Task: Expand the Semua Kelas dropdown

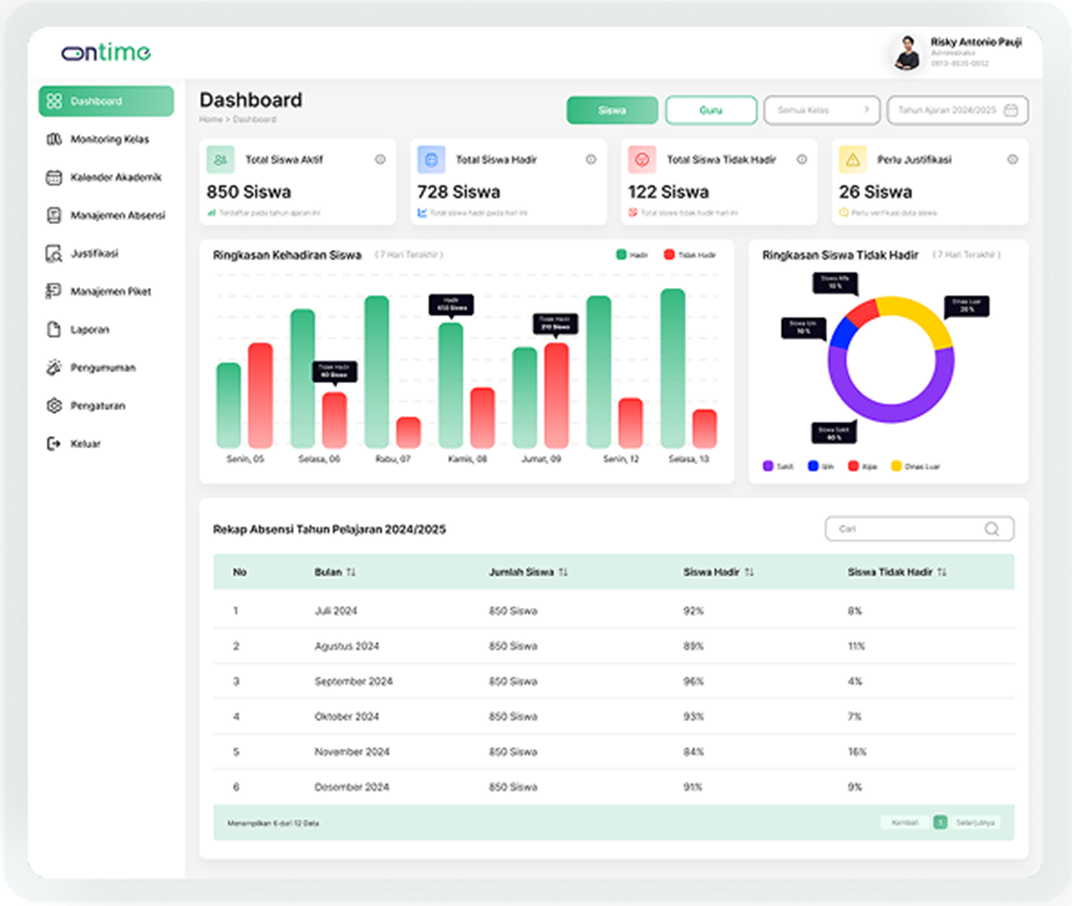Action: pos(822,110)
